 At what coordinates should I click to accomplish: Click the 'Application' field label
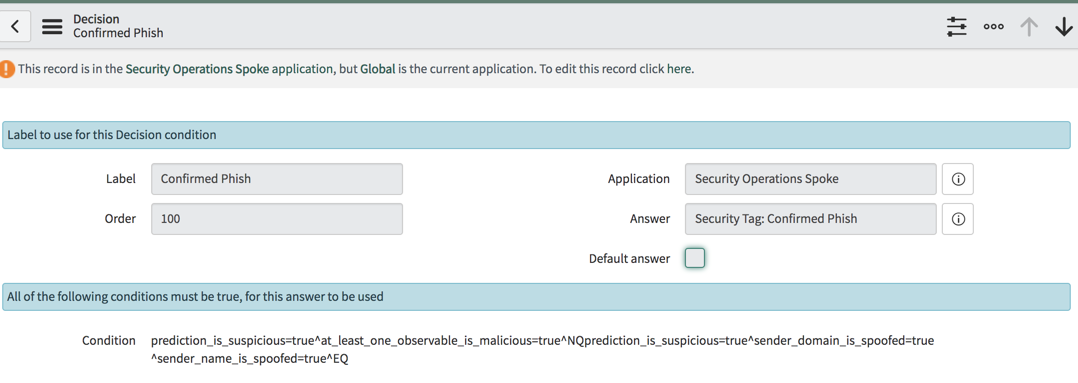pyautogui.click(x=639, y=179)
